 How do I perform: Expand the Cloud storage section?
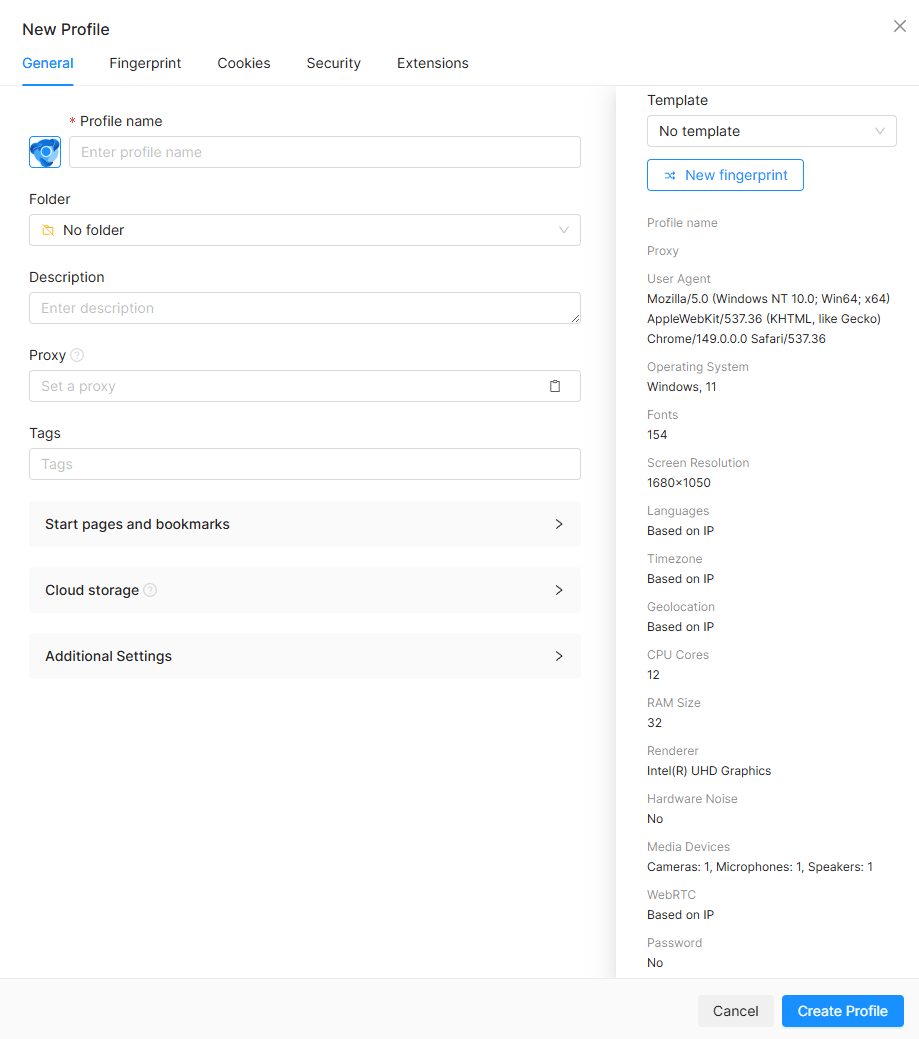click(305, 590)
